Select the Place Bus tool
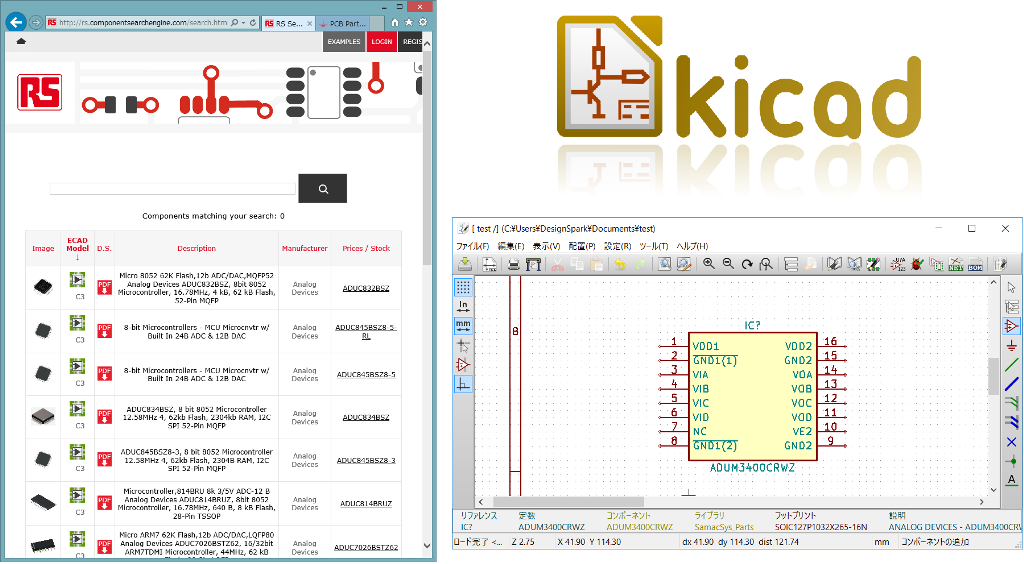Image resolution: width=1024 pixels, height=564 pixels. pos(1011,383)
